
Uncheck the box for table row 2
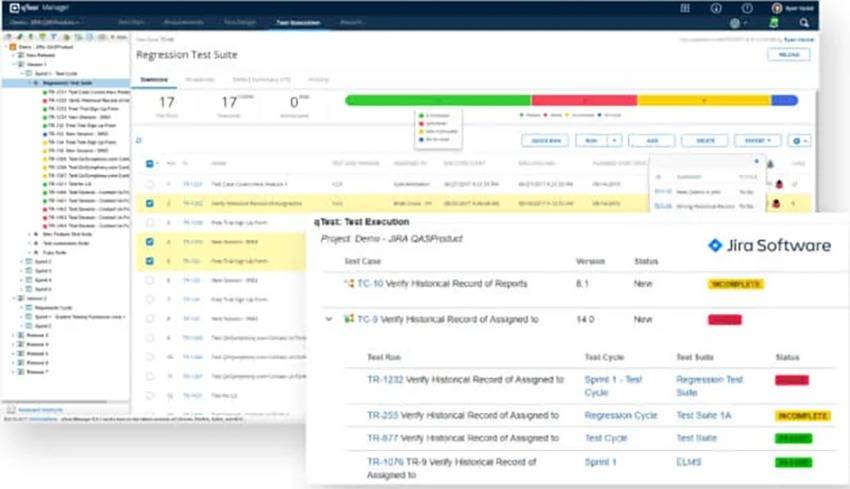(x=150, y=203)
